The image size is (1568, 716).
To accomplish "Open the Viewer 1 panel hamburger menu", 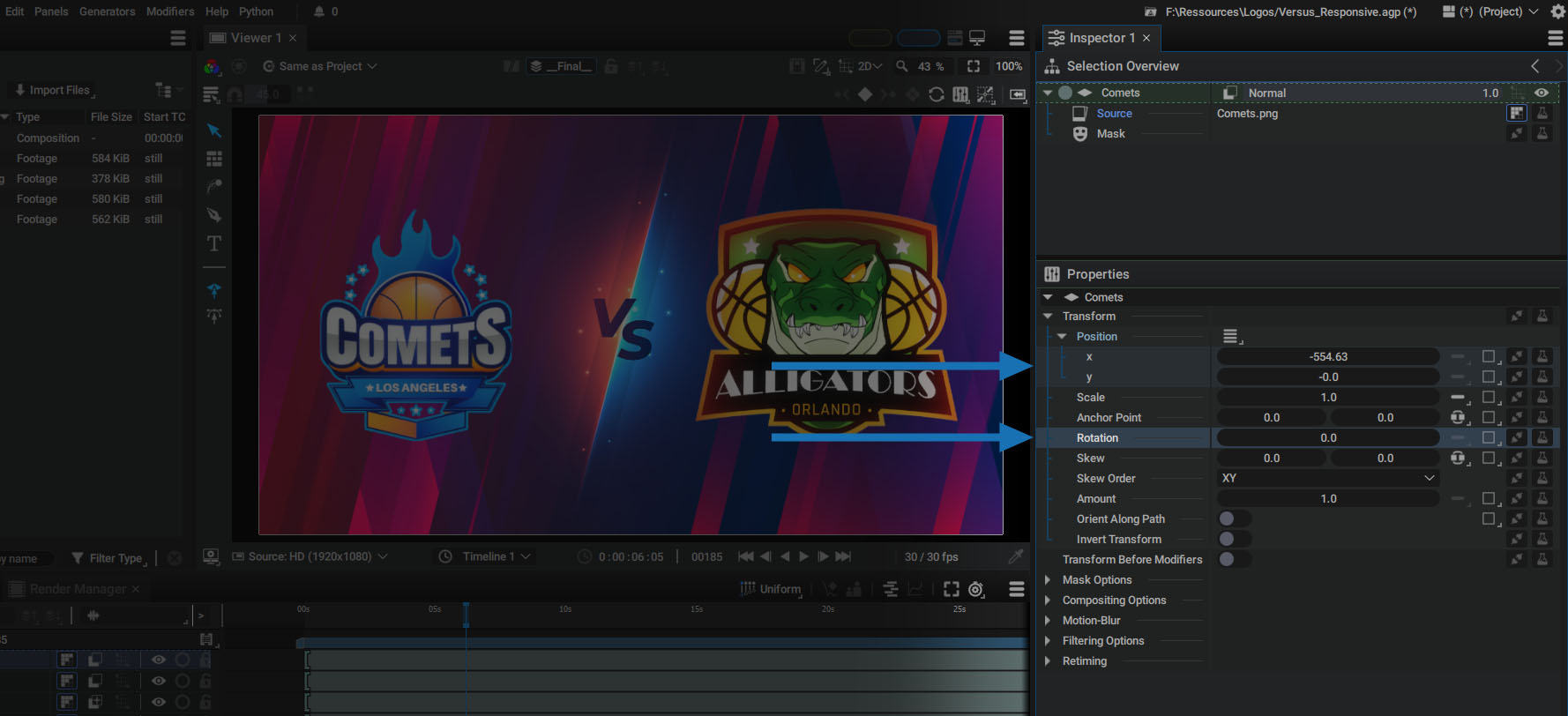I will [x=1017, y=38].
